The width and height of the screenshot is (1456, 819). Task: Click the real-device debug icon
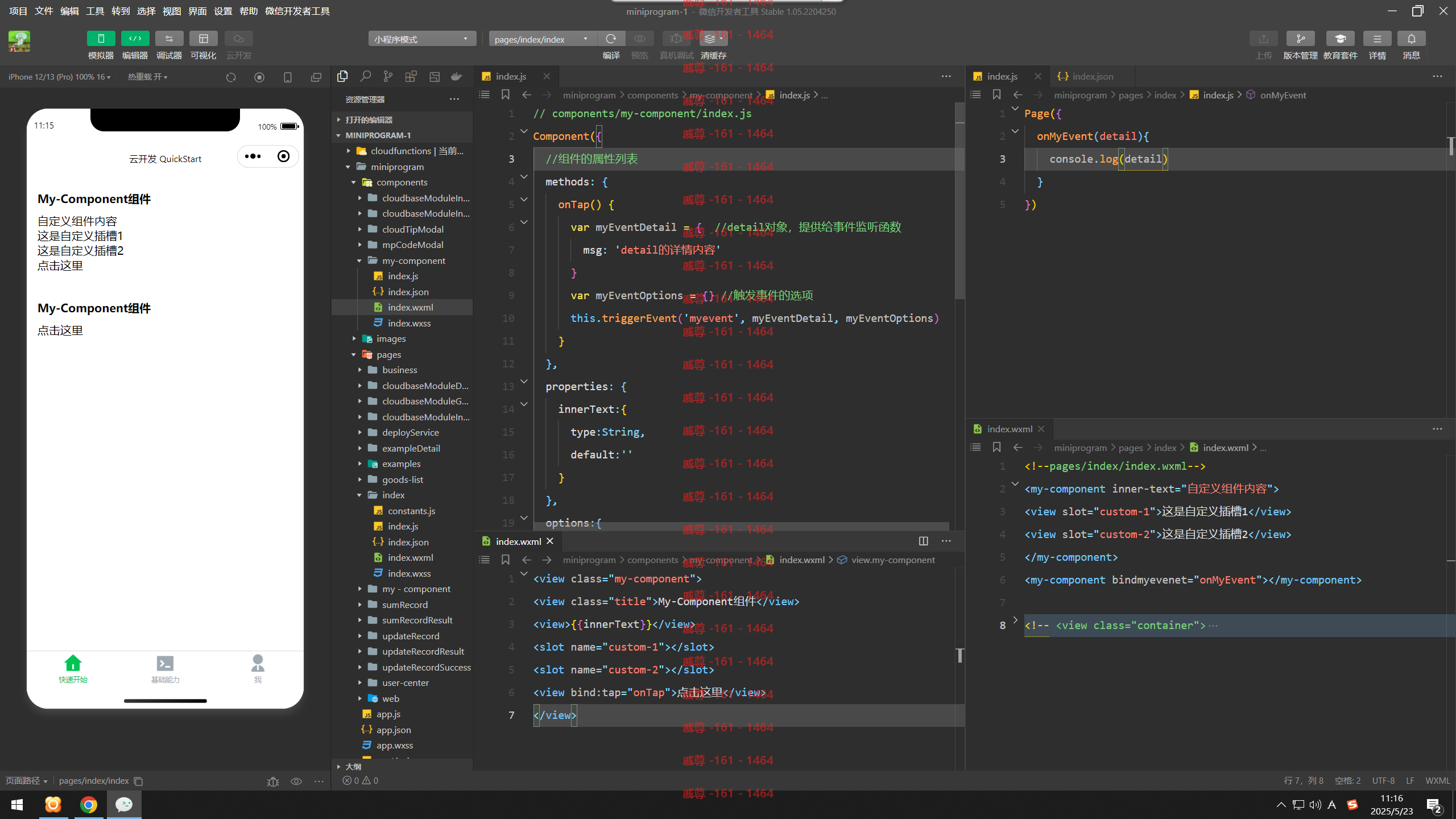click(676, 39)
